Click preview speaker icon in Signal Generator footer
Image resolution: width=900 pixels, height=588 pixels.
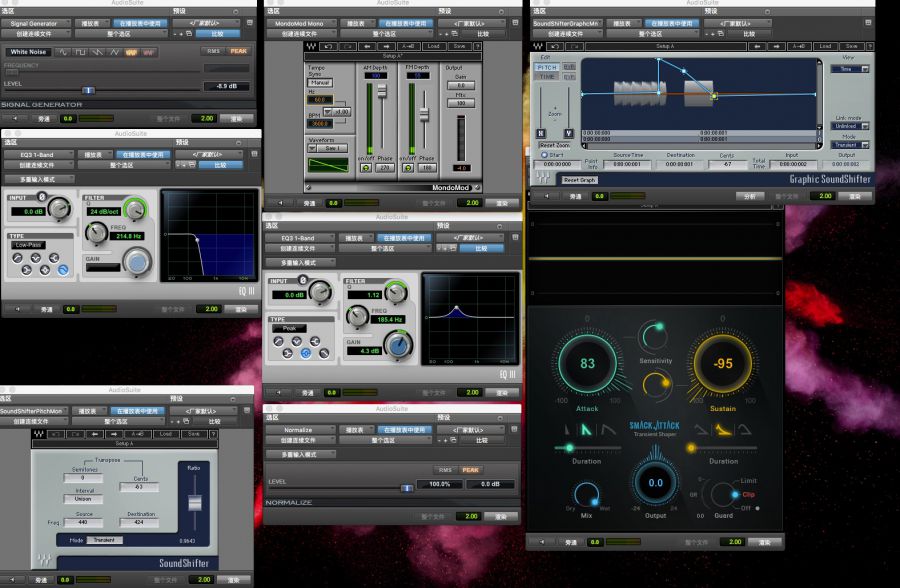point(15,118)
